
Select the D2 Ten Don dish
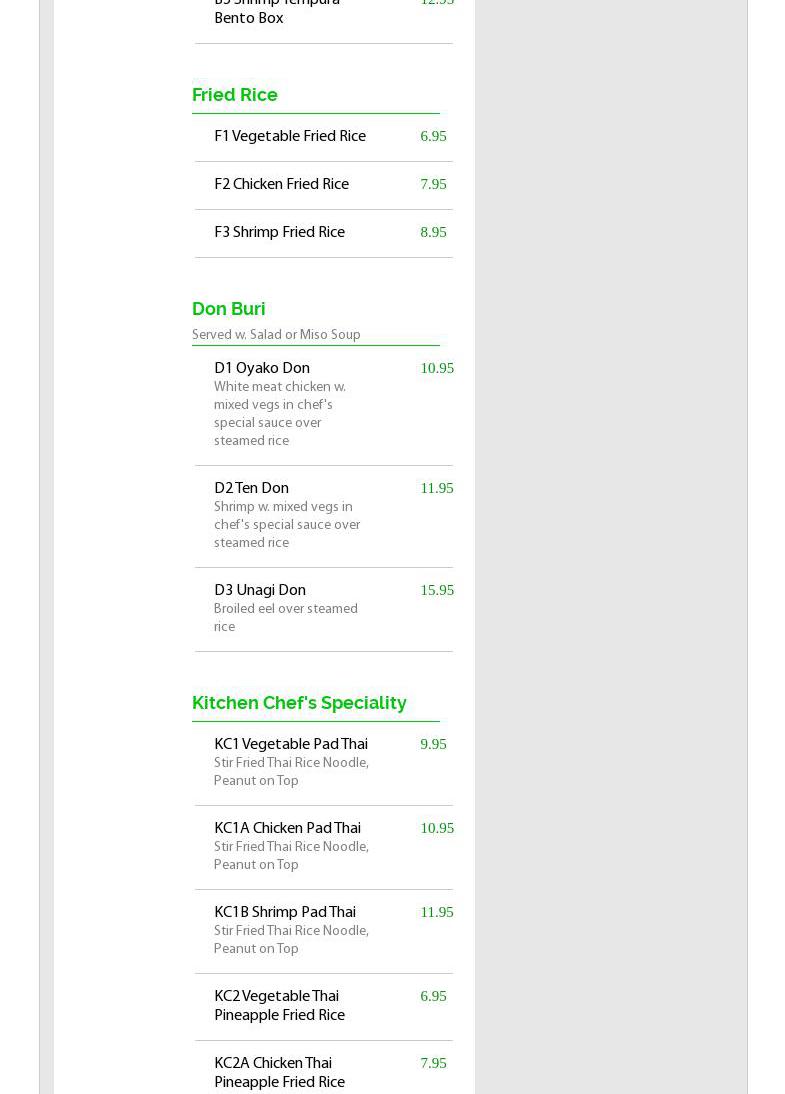coord(251,488)
